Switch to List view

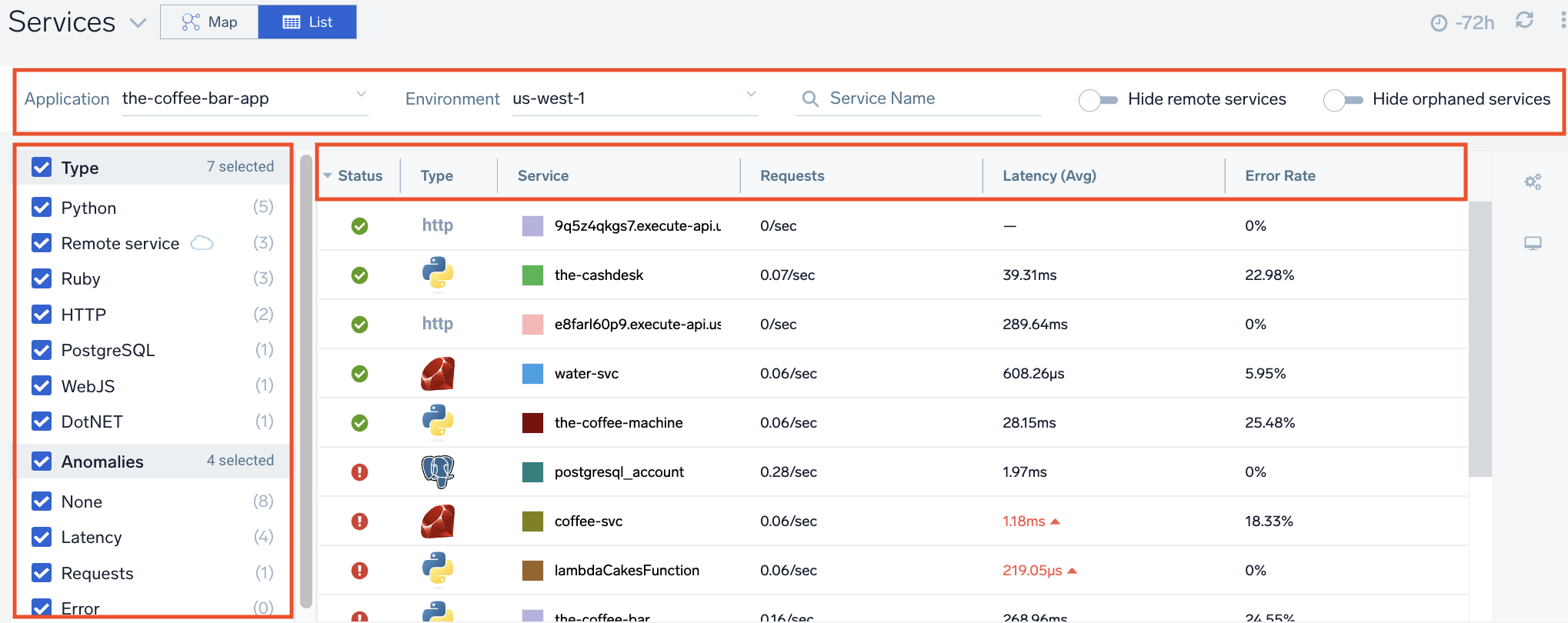click(307, 22)
